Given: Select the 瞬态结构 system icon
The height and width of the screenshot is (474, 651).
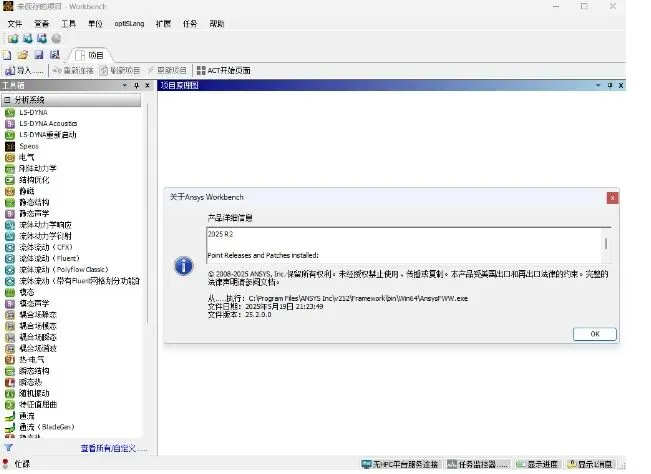Looking at the screenshot, I should point(10,371).
